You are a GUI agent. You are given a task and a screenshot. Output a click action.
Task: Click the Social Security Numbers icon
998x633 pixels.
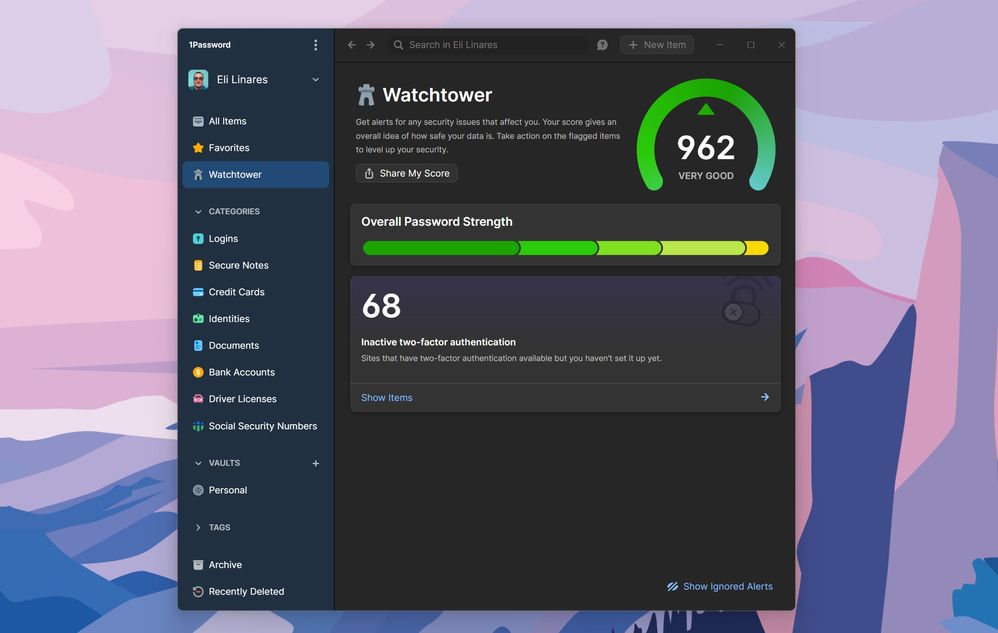tap(198, 426)
